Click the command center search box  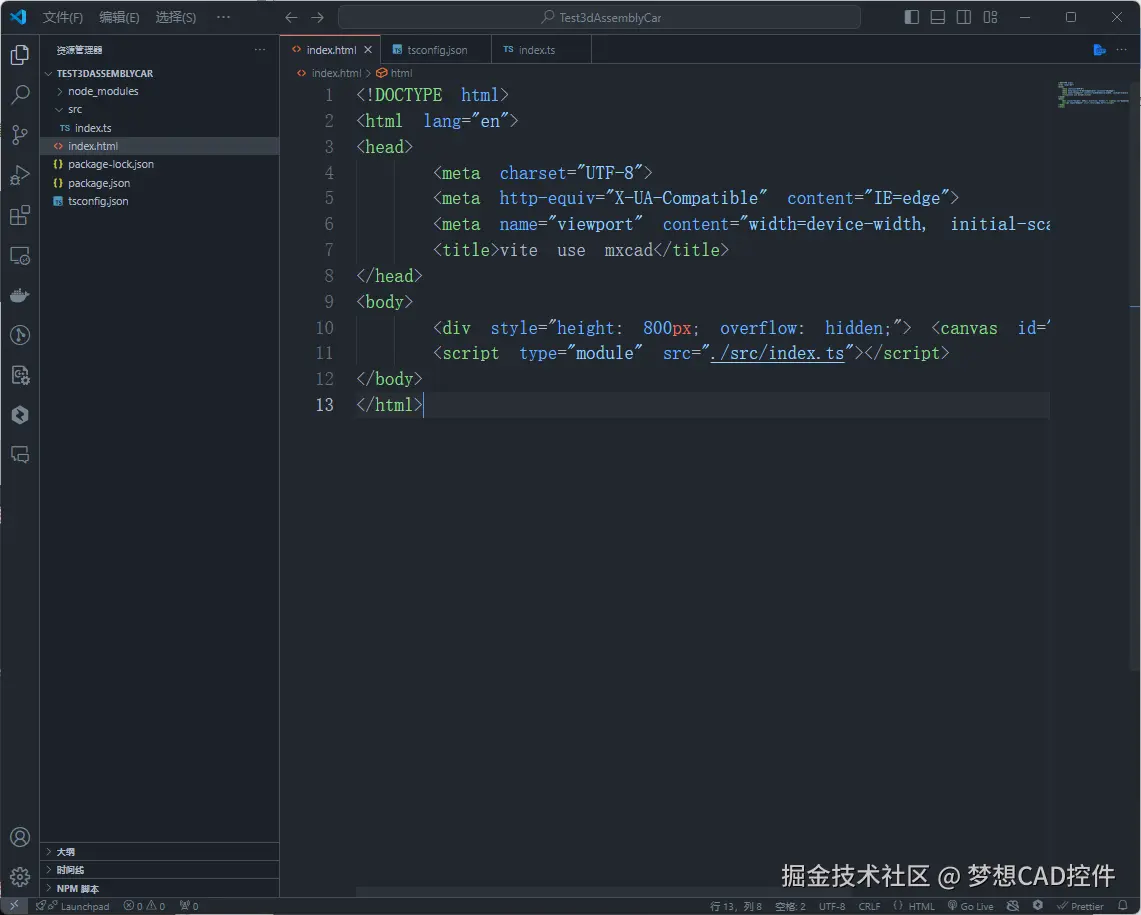(600, 17)
